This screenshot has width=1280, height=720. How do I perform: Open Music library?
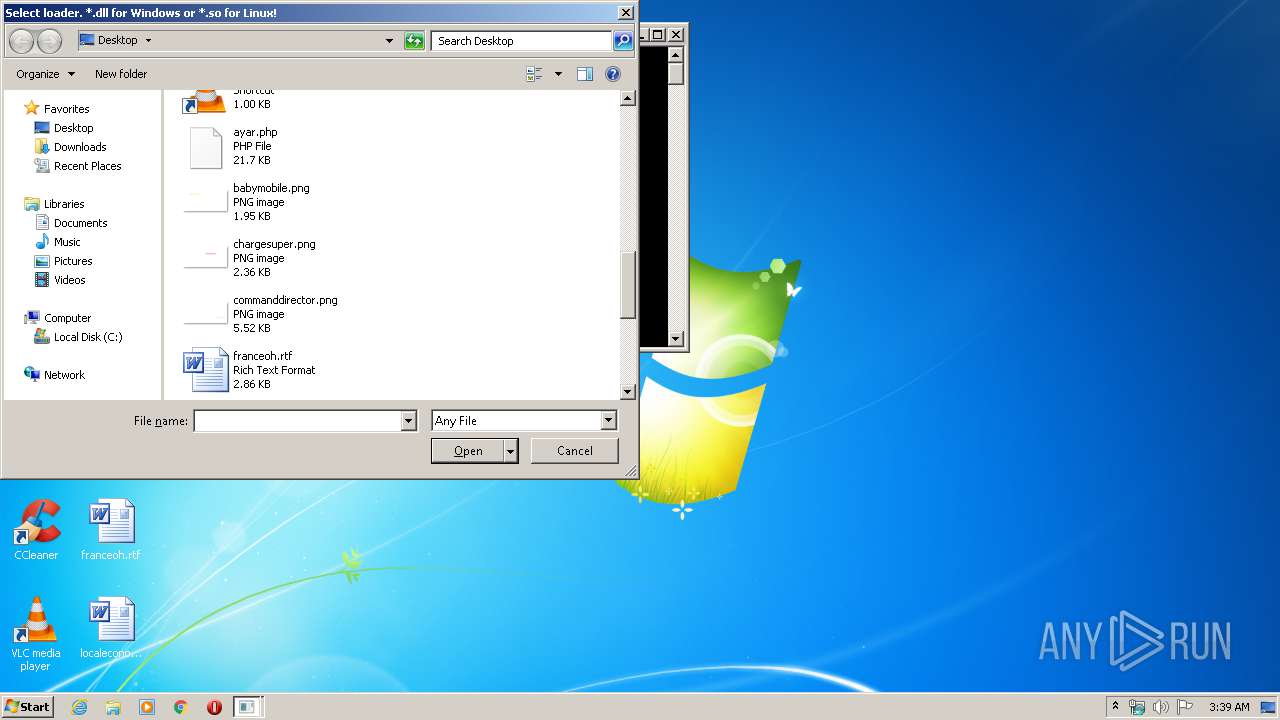(x=67, y=242)
